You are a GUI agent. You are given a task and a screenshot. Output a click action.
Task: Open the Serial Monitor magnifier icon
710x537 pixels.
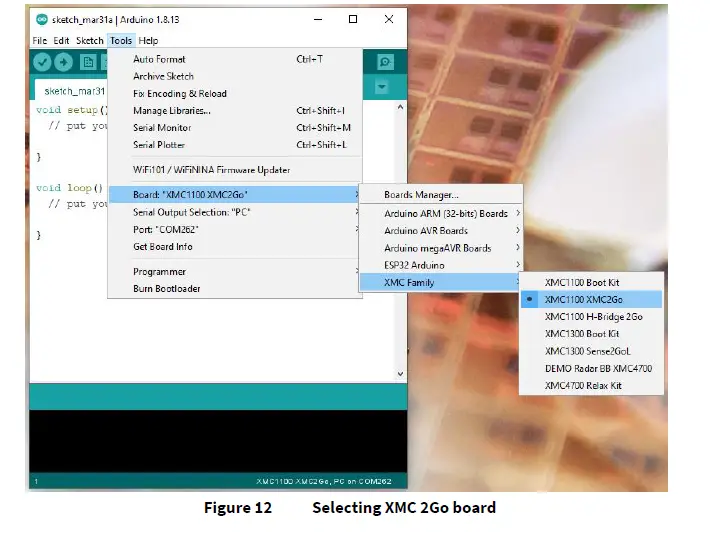coord(385,62)
